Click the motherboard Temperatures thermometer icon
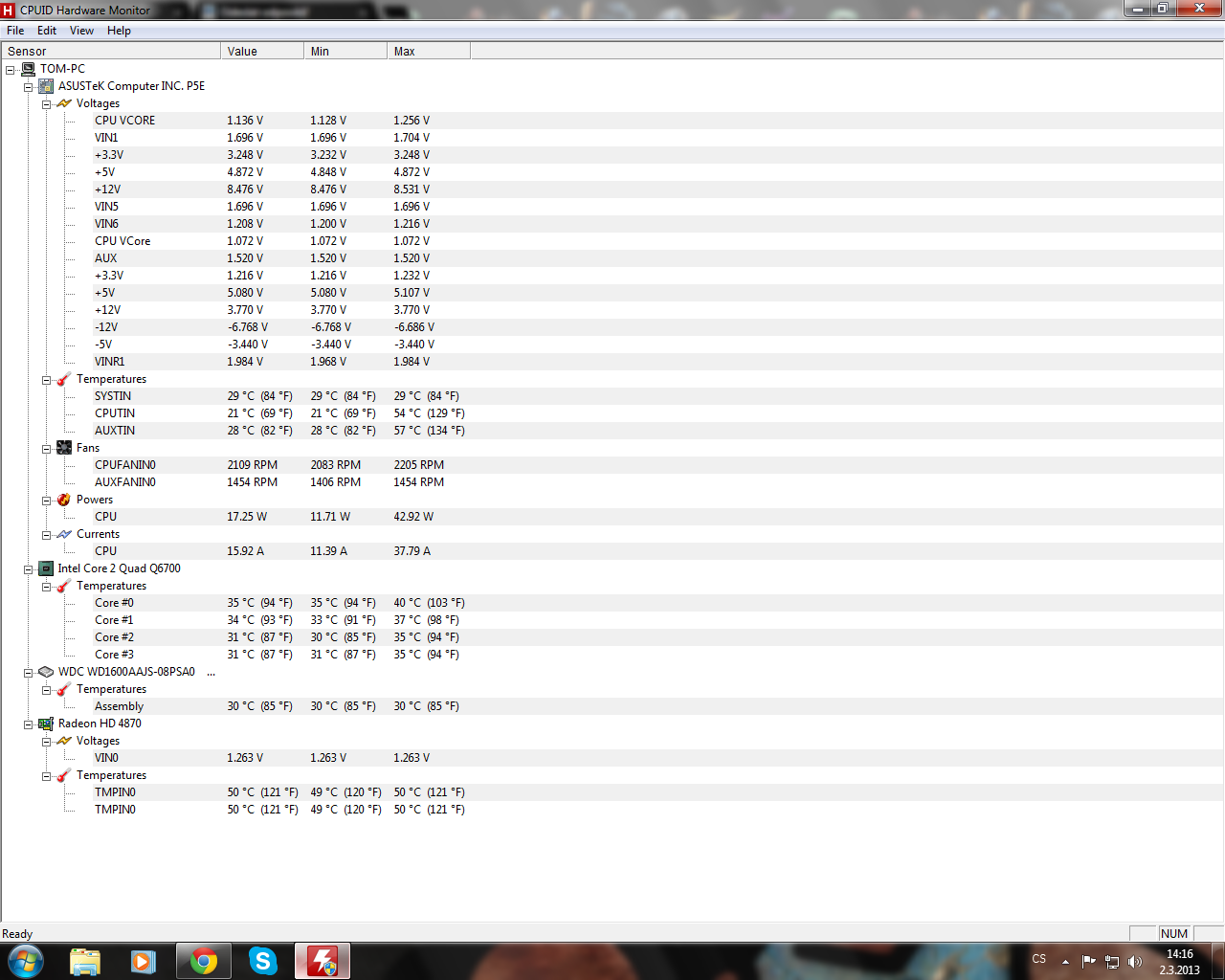The height and width of the screenshot is (980, 1225). [x=64, y=379]
